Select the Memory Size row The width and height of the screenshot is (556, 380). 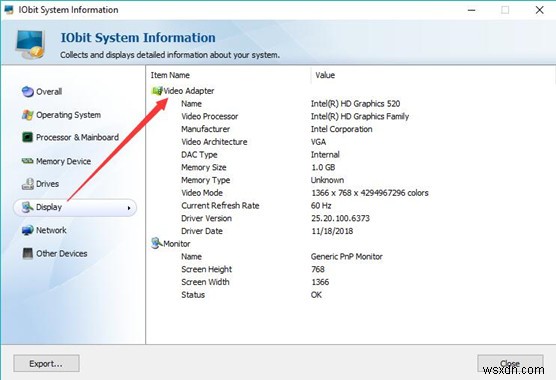(204, 167)
